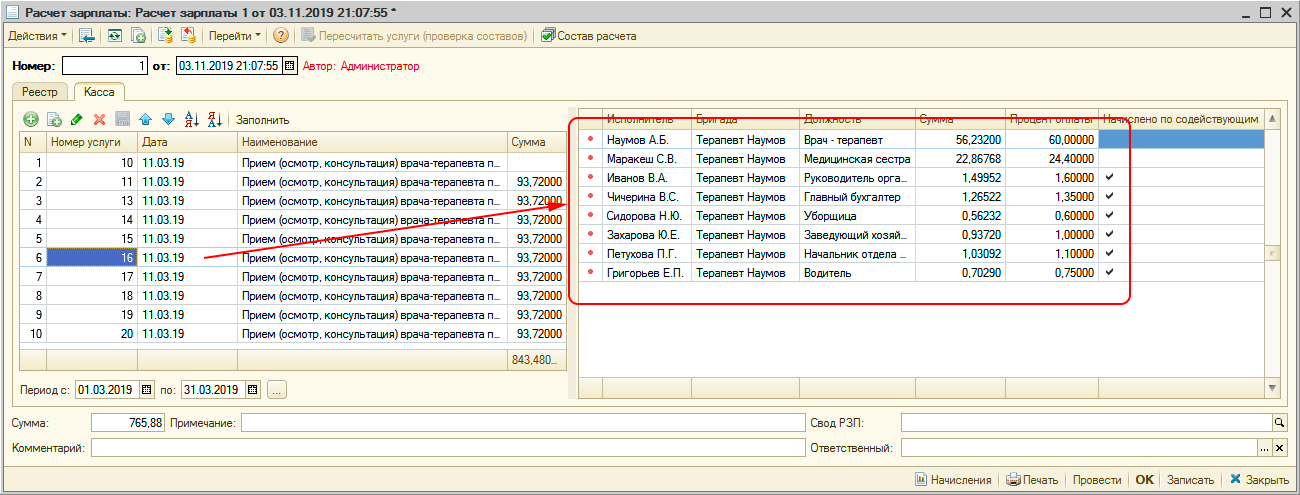This screenshot has width=1300, height=495.
Task: Click the Заполнить button
Action: [262, 119]
